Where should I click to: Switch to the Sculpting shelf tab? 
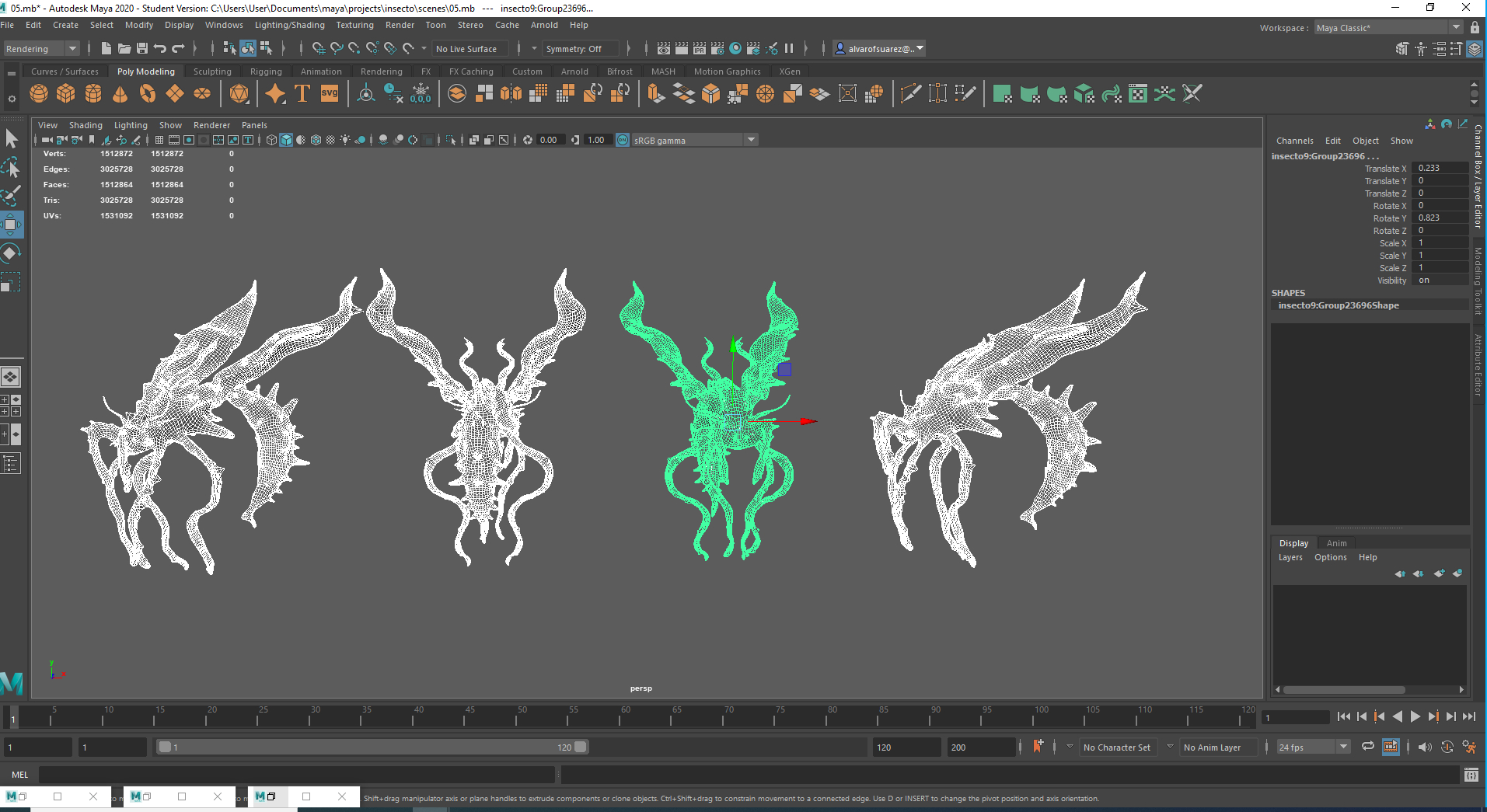click(x=212, y=71)
